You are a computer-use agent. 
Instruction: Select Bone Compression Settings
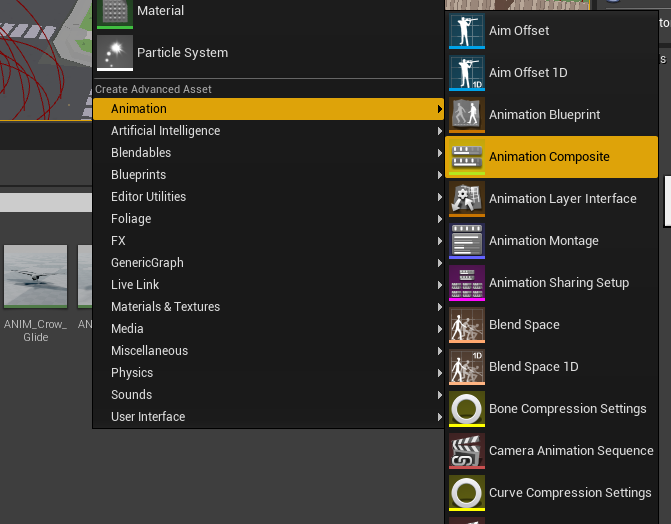coord(551,408)
